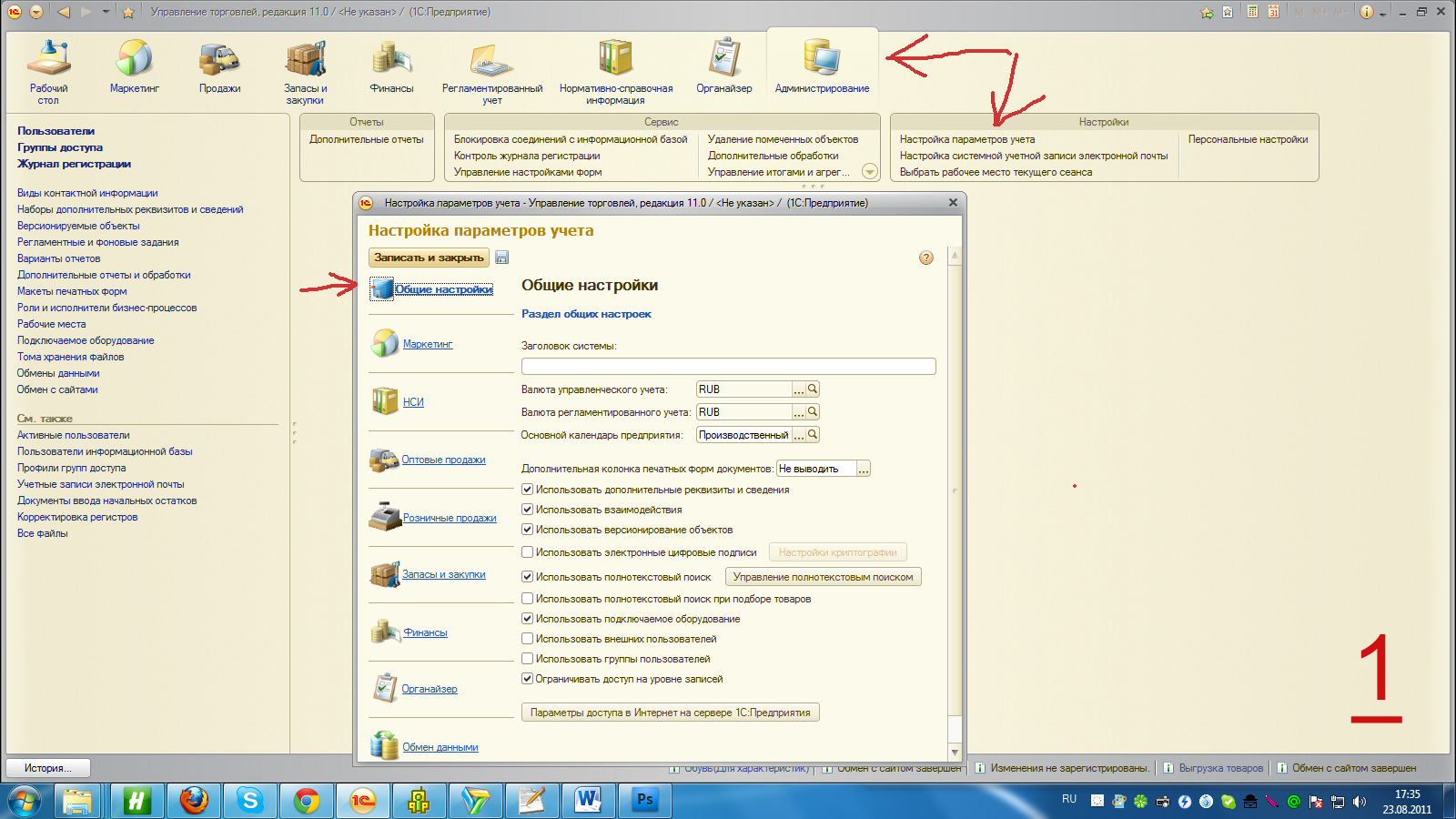Toggle Использовать полнотекстовый поиск checkbox
This screenshot has height=819, width=1456.
pos(527,577)
